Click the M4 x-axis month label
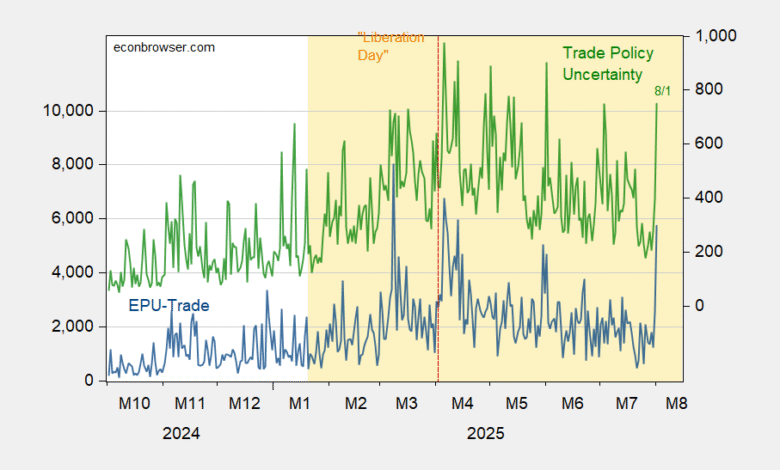Viewport: 780px width, 470px height. click(x=462, y=403)
